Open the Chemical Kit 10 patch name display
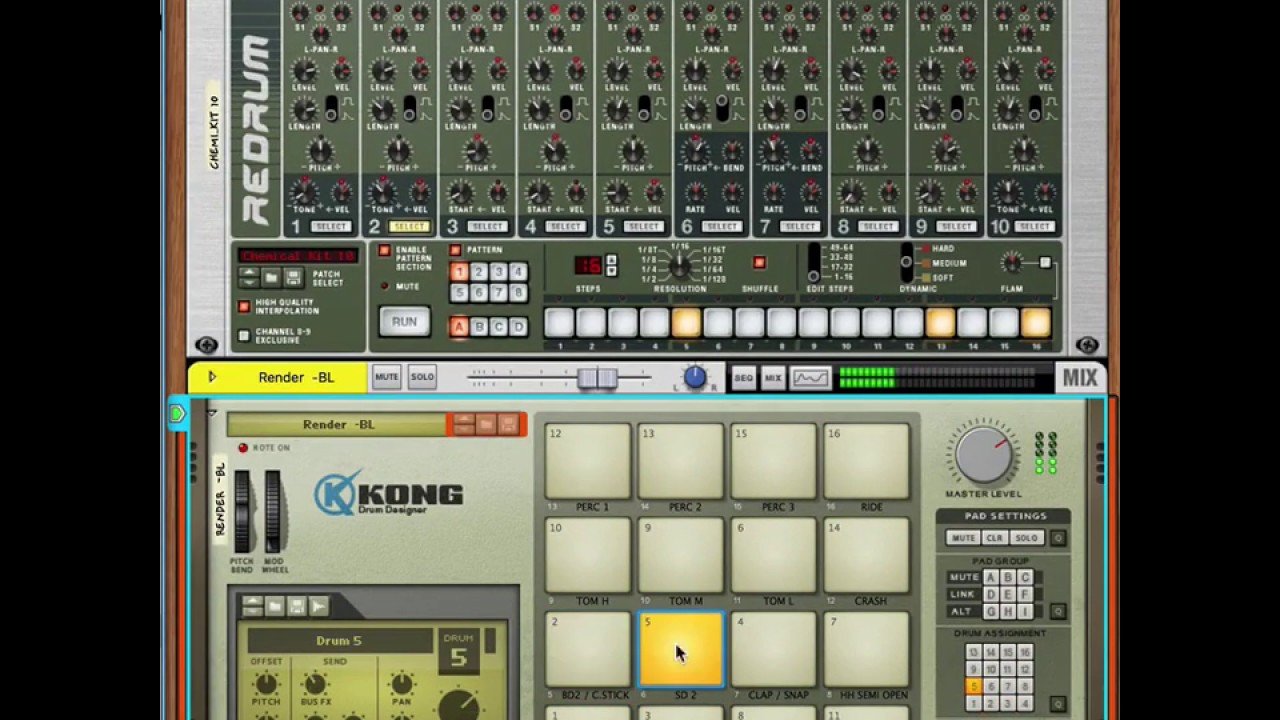Image resolution: width=1280 pixels, height=720 pixels. pos(298,256)
